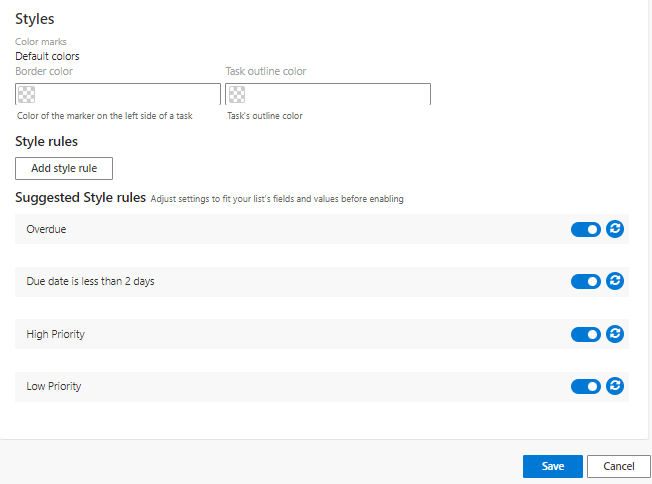Screen dimensions: 652x484
Task: Save the style settings
Action: pos(553,466)
